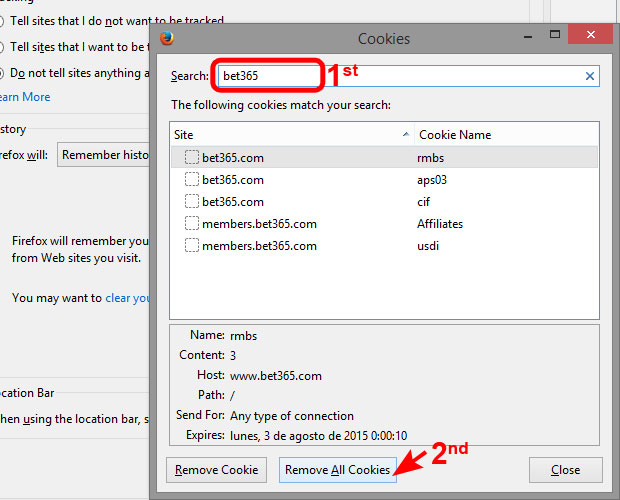Close the Cookies dialog with Close button
This screenshot has width=620, height=500.
[x=566, y=470]
